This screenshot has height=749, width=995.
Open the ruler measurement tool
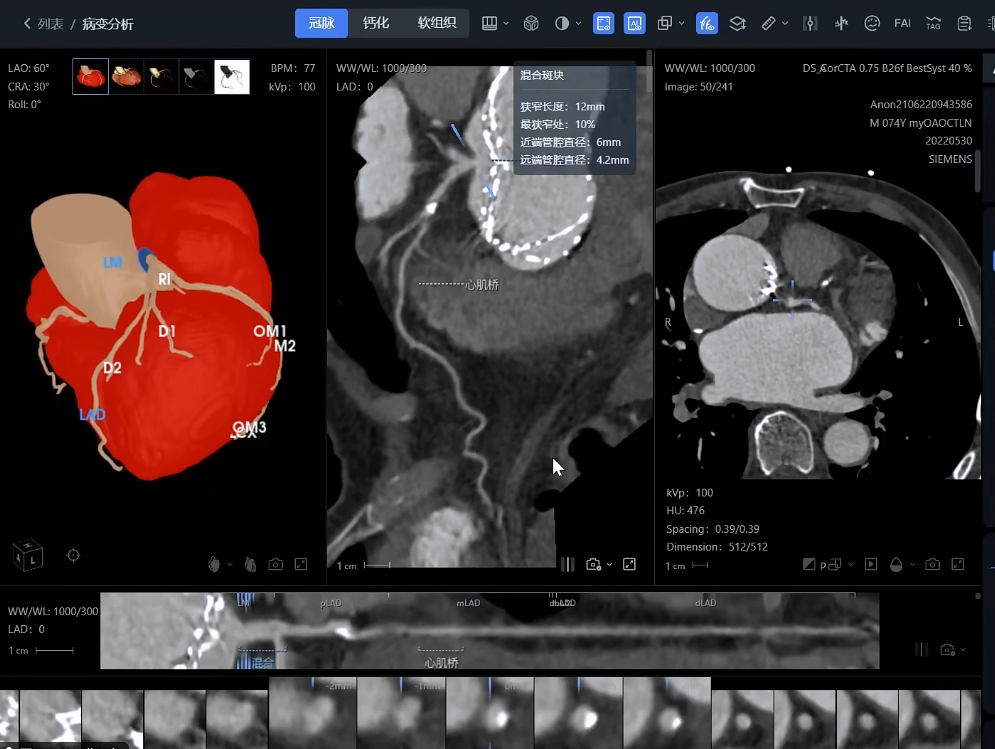(768, 23)
